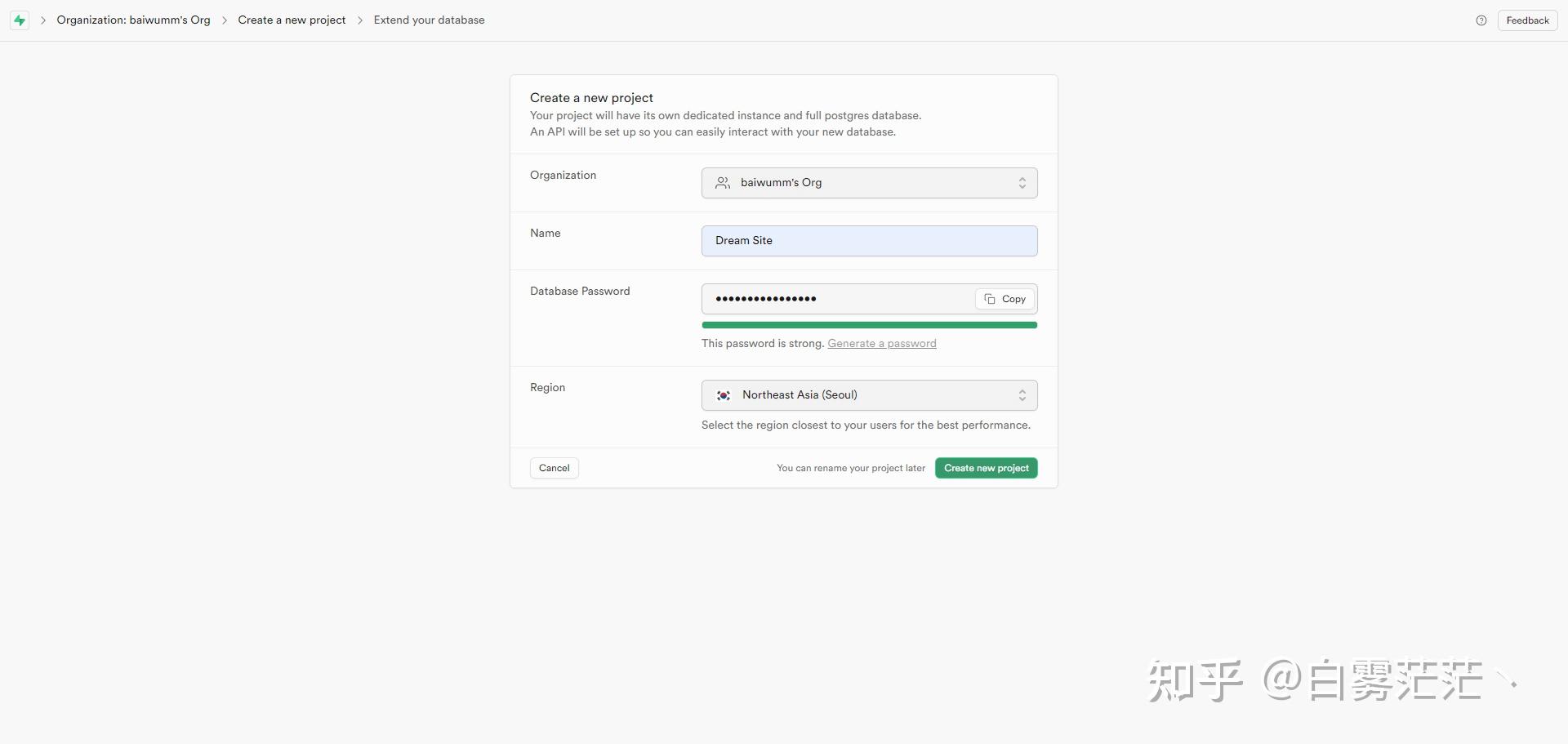Click chevron after the Supabase logo
This screenshot has height=744, width=1568.
coord(43,20)
